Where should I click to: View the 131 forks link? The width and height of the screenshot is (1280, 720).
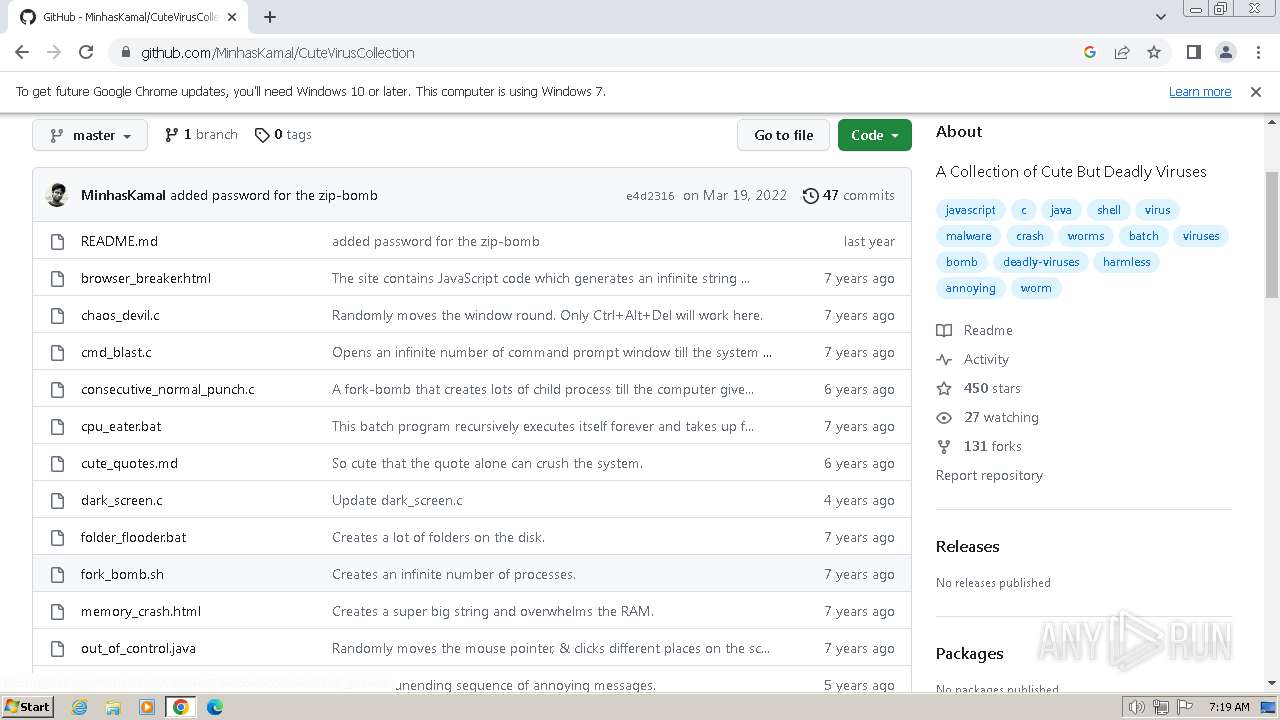979,446
